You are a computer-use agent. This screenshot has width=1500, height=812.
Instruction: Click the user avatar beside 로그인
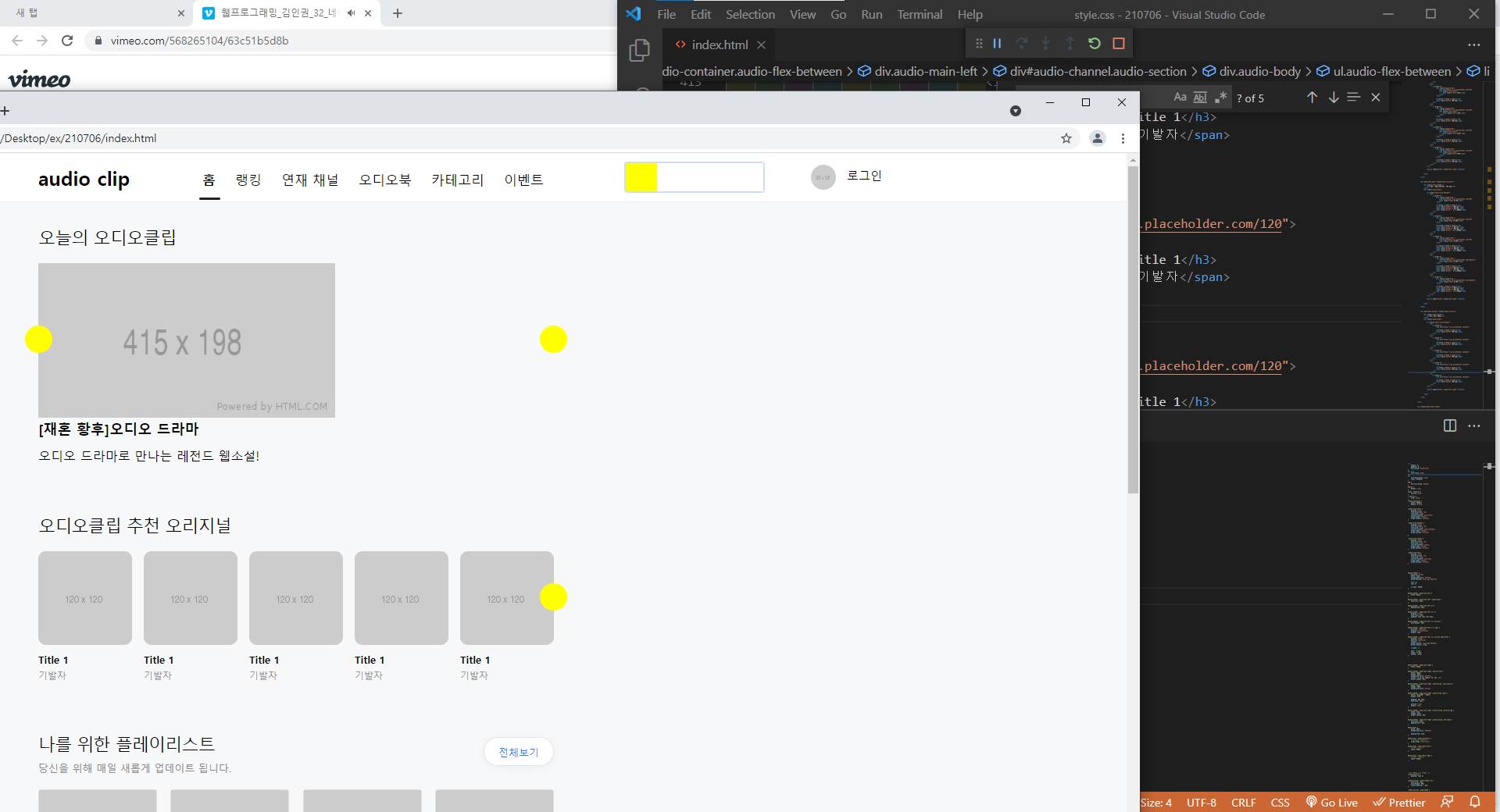click(x=823, y=177)
